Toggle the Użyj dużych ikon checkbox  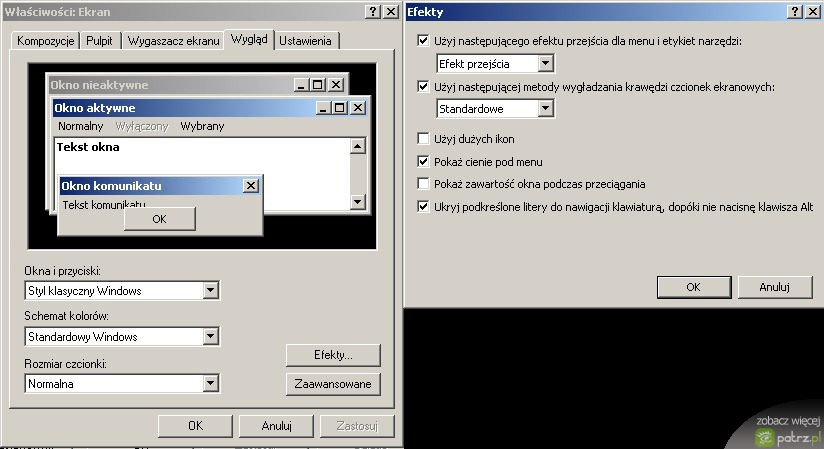(423, 139)
